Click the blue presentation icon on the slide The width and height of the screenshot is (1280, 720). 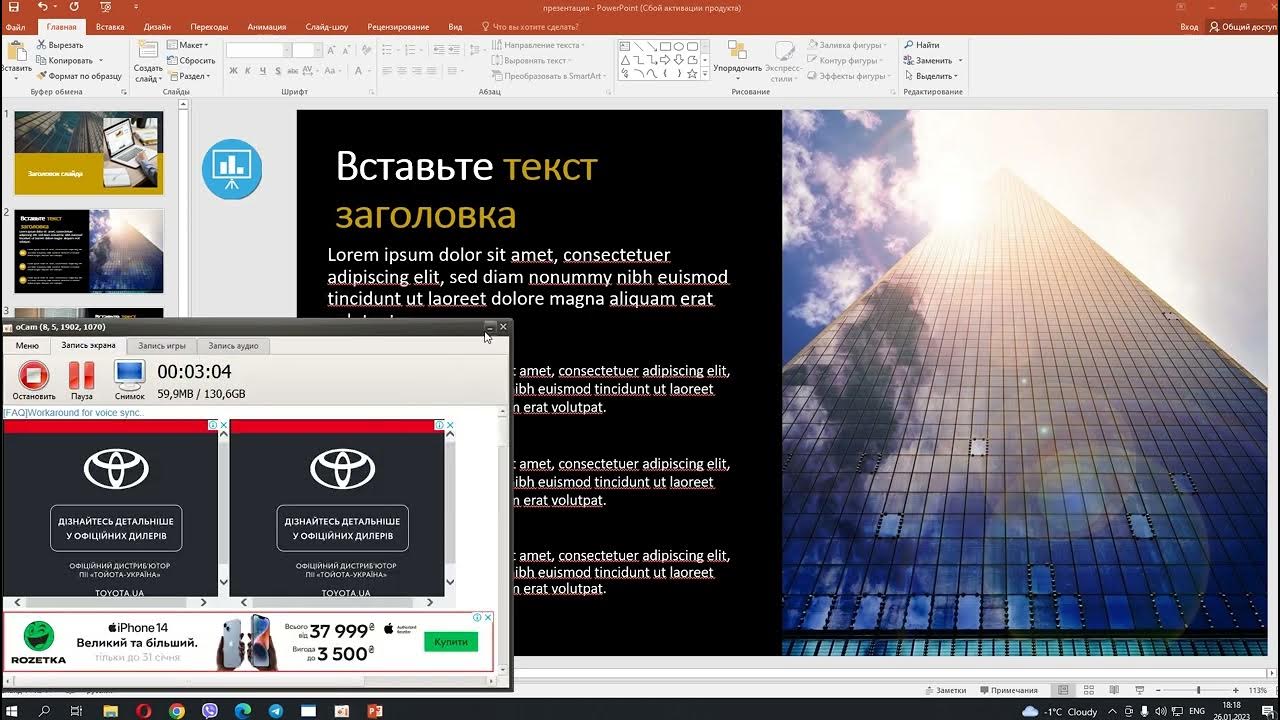(x=232, y=169)
